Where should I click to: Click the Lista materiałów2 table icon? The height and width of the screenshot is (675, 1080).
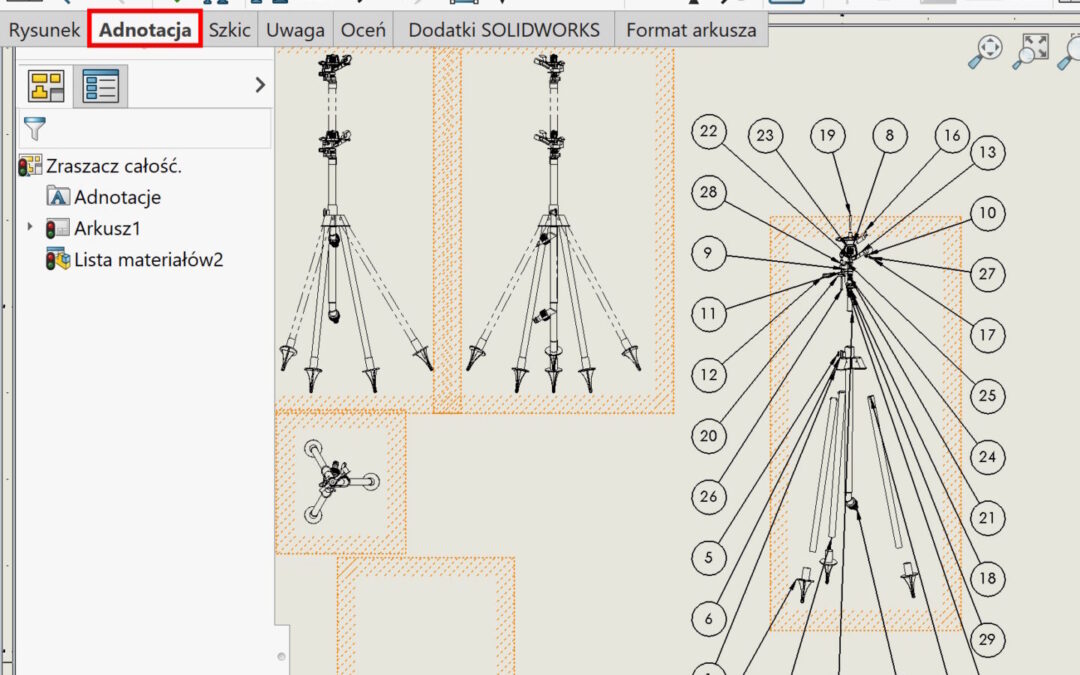coord(58,260)
